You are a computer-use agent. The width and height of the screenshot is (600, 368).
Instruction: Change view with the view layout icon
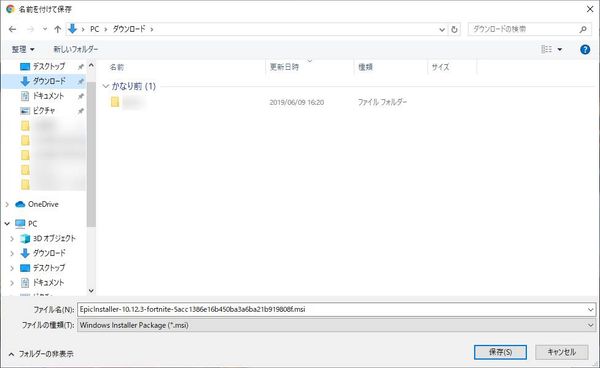pos(546,49)
